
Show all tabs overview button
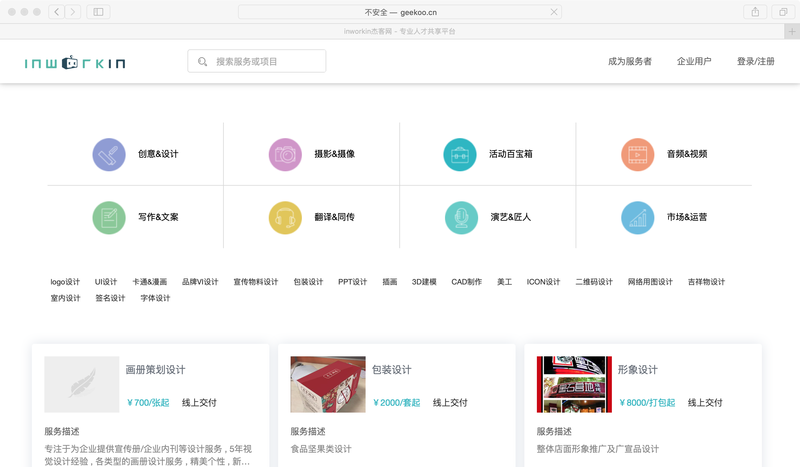point(783,12)
